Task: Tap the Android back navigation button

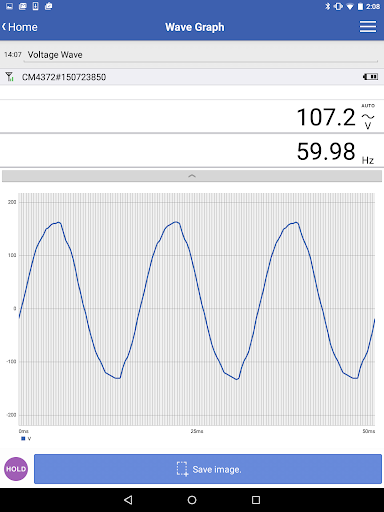Action: pos(128,500)
